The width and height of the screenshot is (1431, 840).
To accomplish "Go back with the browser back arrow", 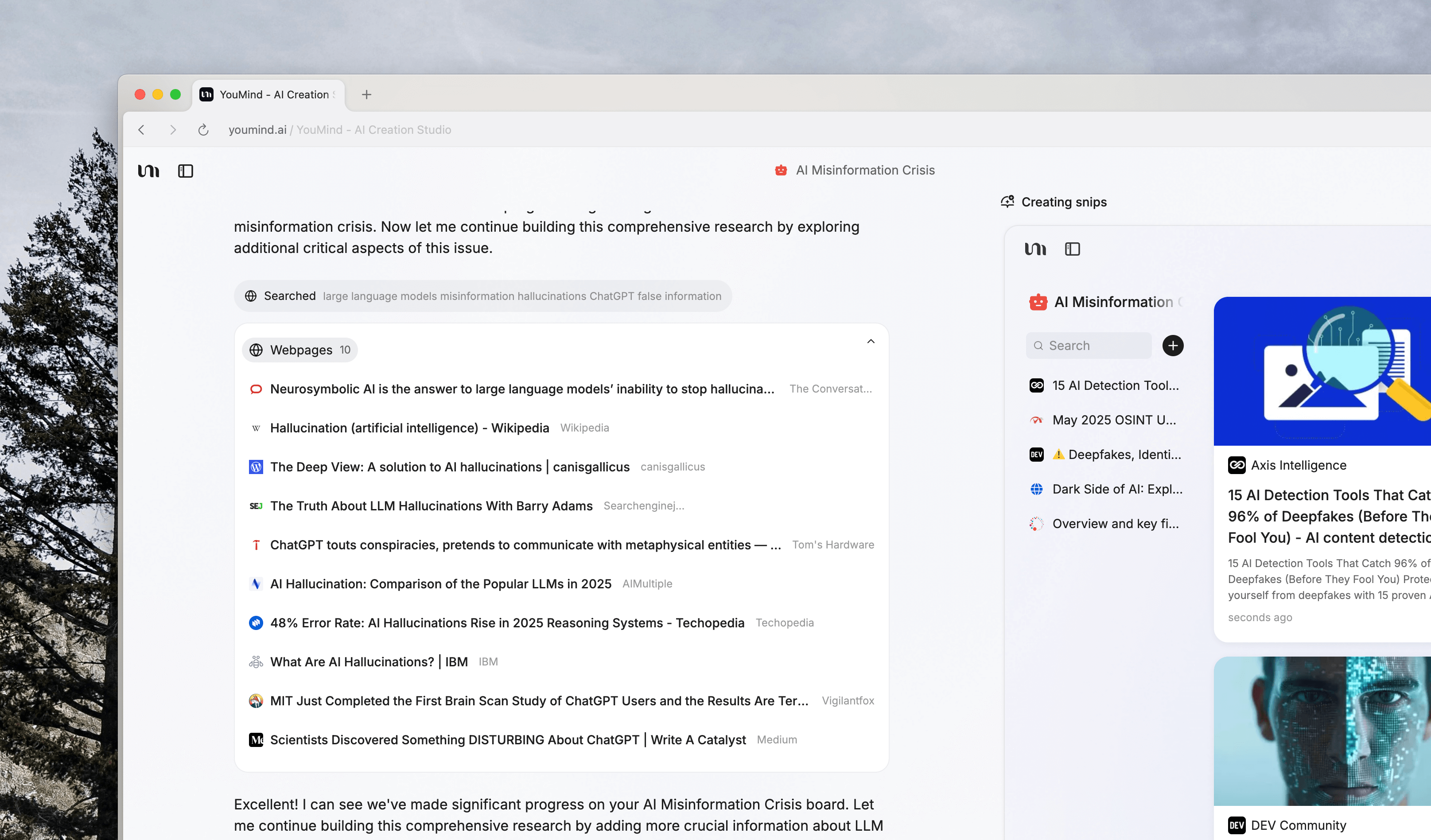I will [x=141, y=130].
